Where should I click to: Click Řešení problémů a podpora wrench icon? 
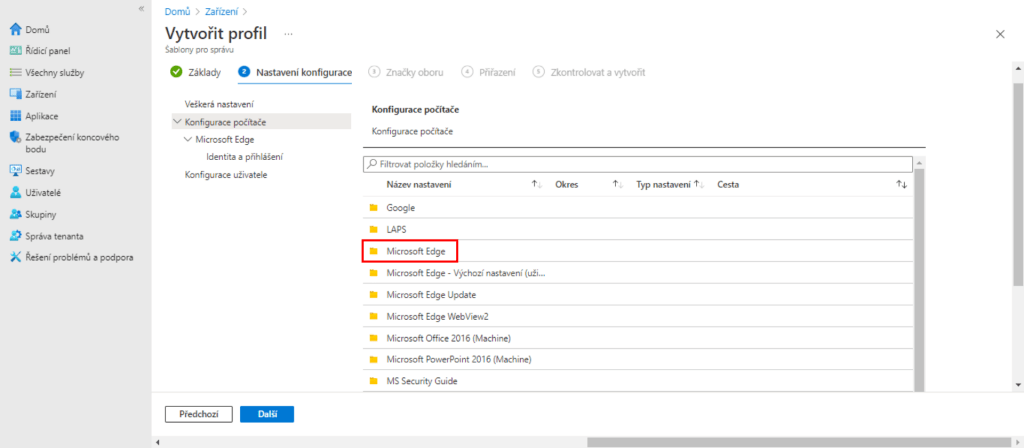coord(15,257)
